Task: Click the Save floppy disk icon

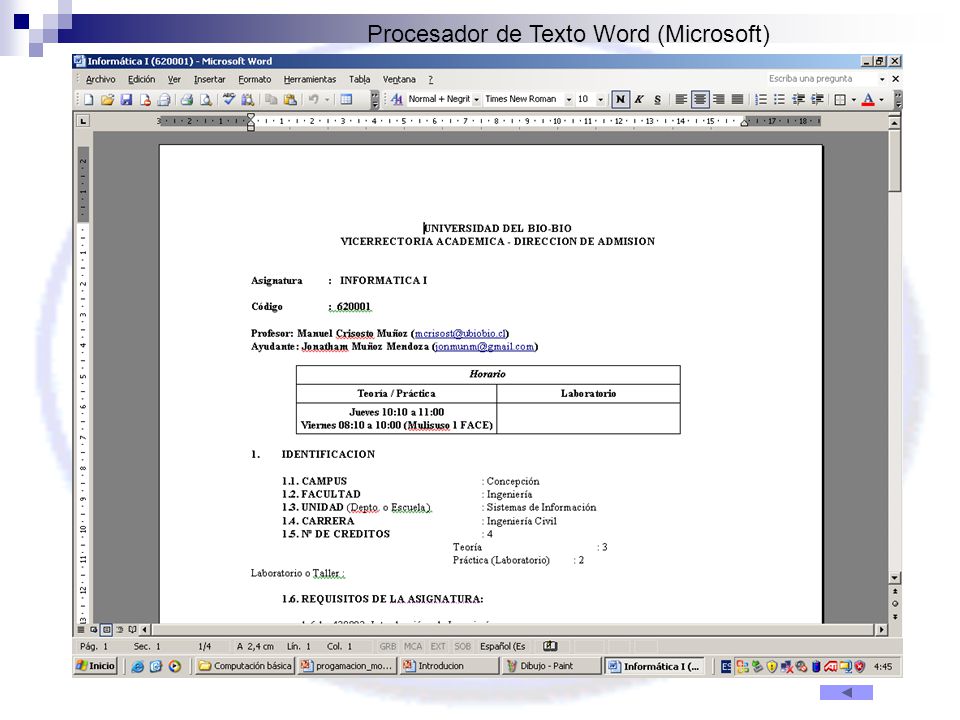Action: pyautogui.click(x=126, y=100)
